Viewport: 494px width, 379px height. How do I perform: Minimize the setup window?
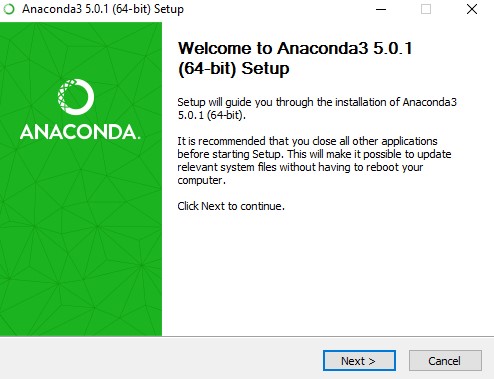point(381,9)
